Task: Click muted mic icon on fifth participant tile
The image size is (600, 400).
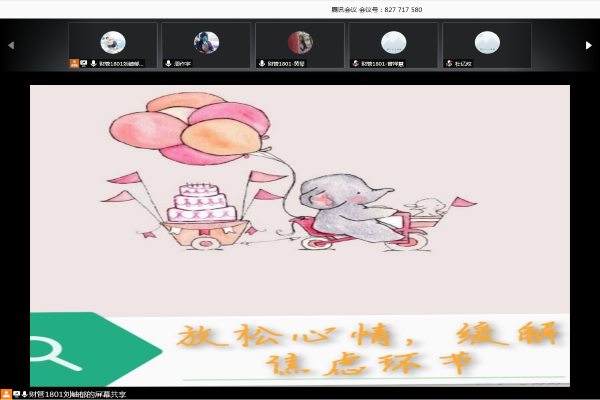Action: tap(449, 63)
